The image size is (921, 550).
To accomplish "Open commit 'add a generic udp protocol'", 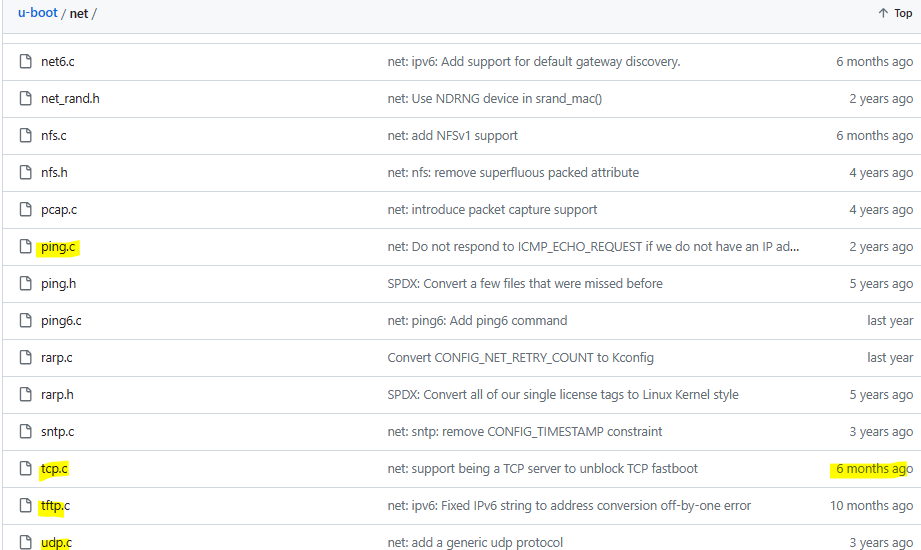I will click(475, 542).
